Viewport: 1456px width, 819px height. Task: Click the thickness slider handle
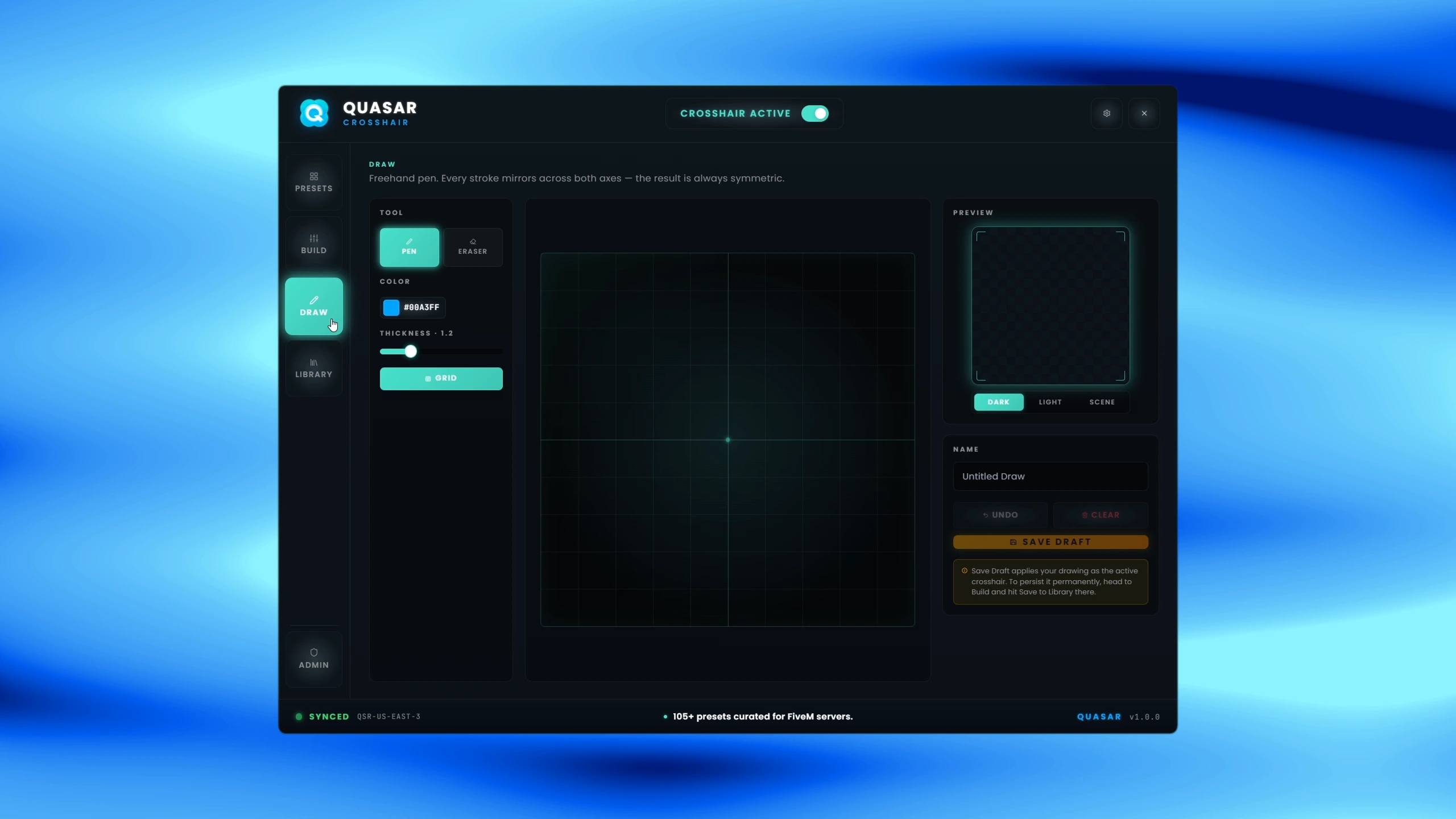point(411,351)
